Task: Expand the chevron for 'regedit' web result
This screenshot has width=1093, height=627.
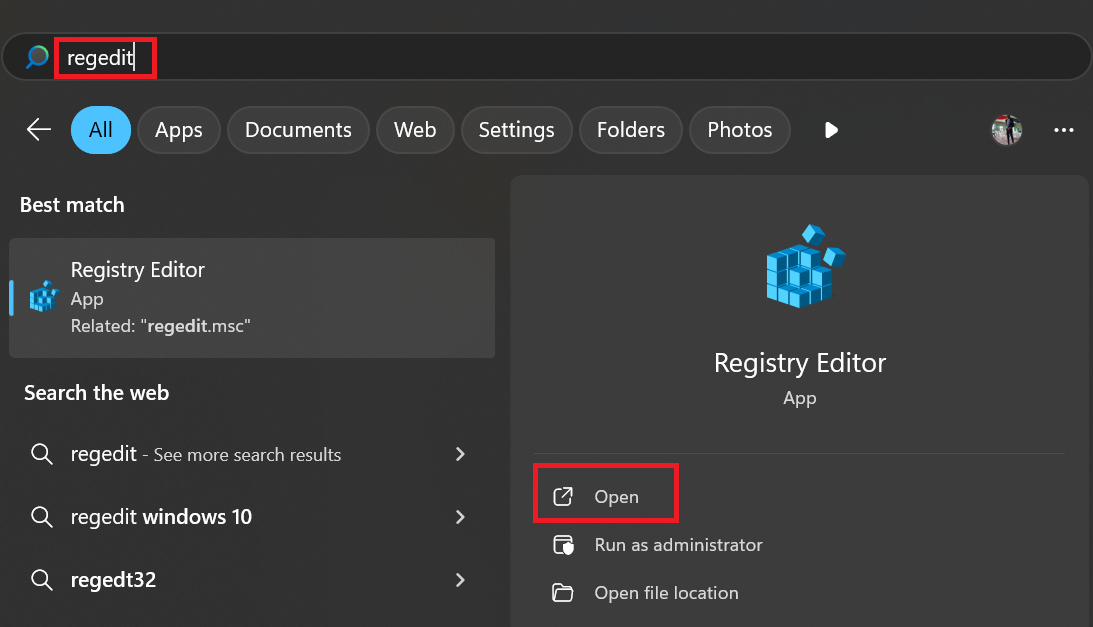Action: tap(460, 454)
